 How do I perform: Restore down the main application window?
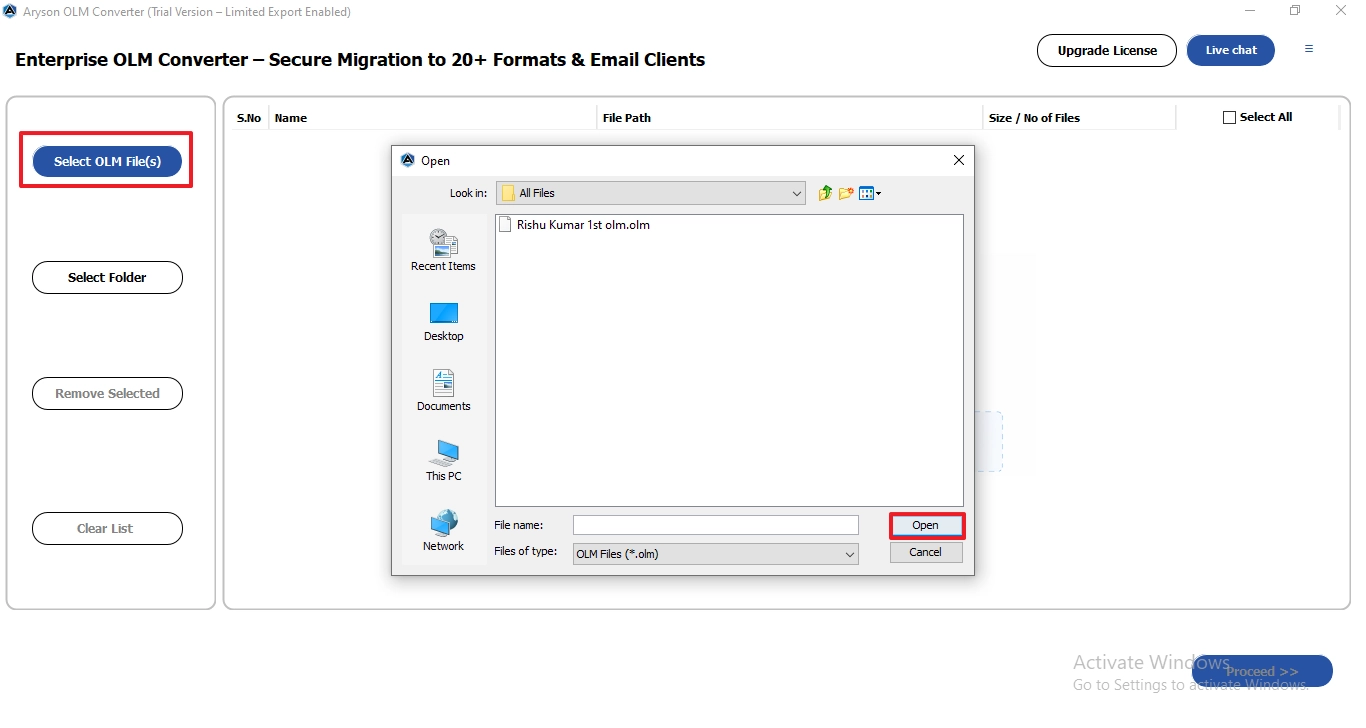coord(1295,11)
